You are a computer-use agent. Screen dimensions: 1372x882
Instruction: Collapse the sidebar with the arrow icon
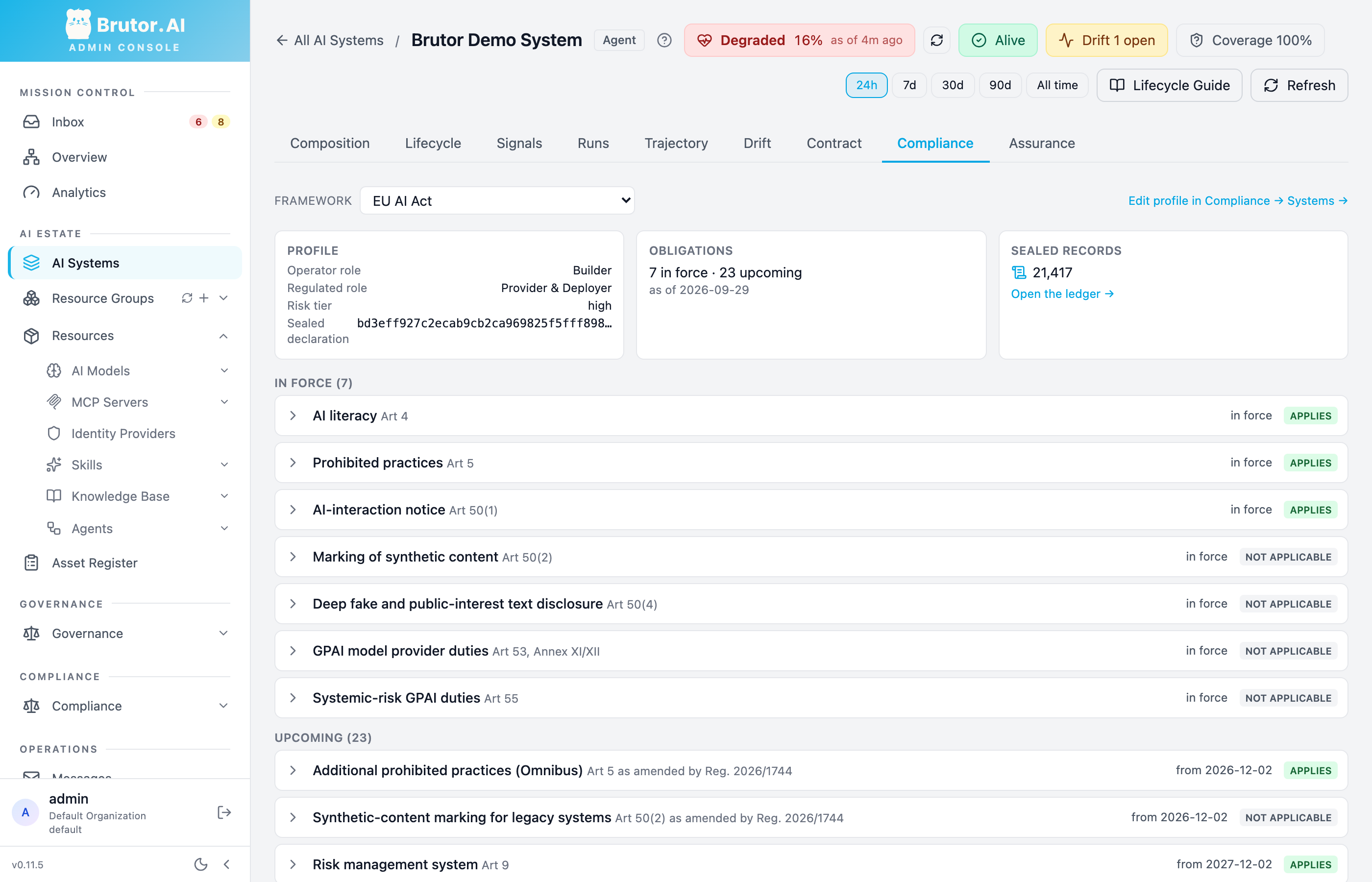pos(227,864)
